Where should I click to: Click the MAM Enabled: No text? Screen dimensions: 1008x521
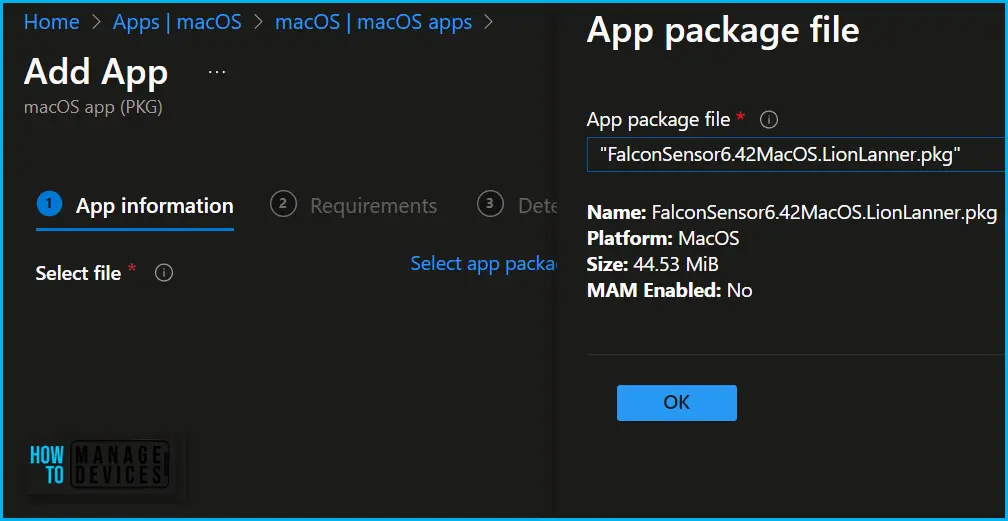click(x=669, y=291)
